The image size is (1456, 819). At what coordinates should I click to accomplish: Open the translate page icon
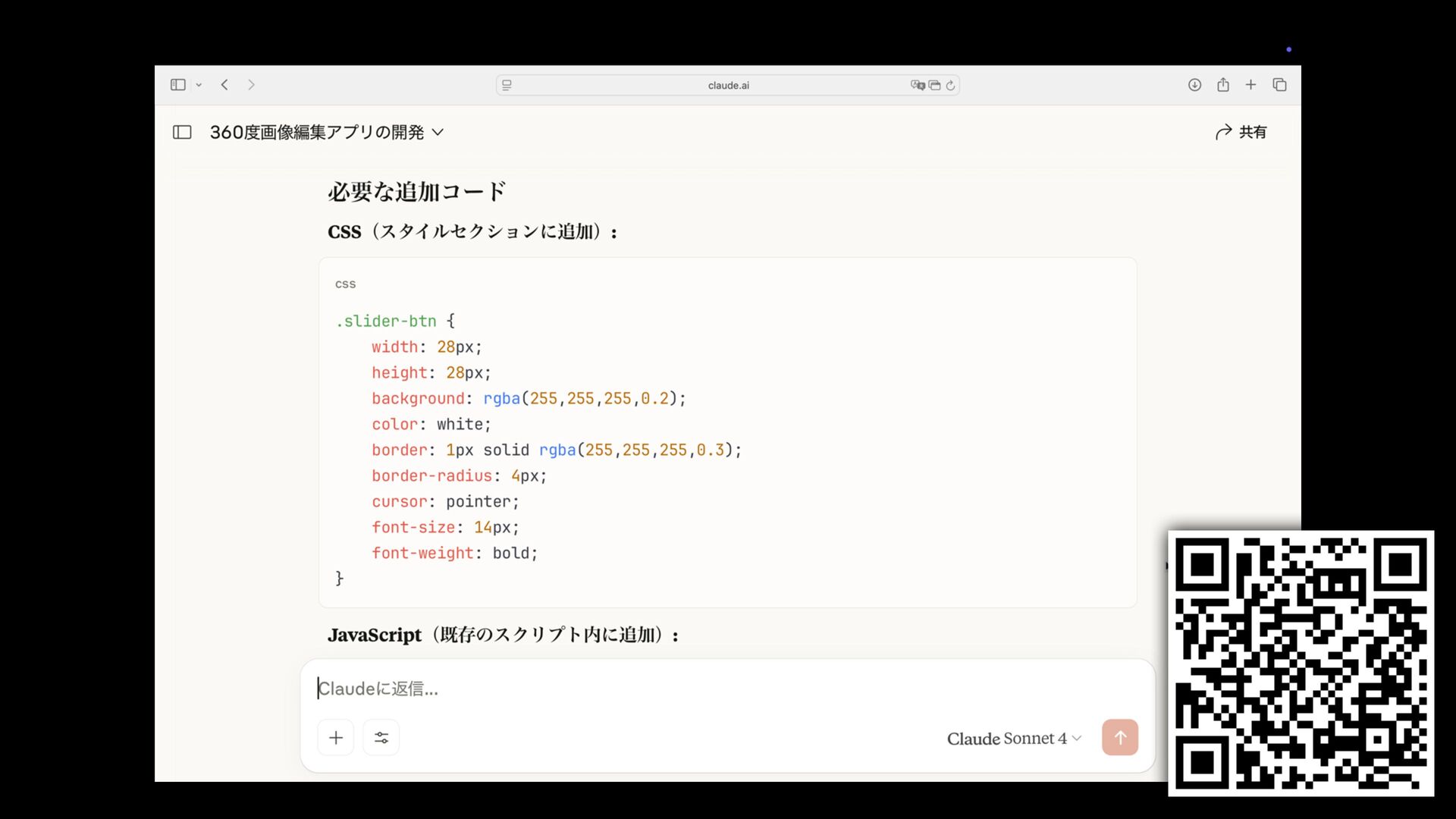coord(918,85)
